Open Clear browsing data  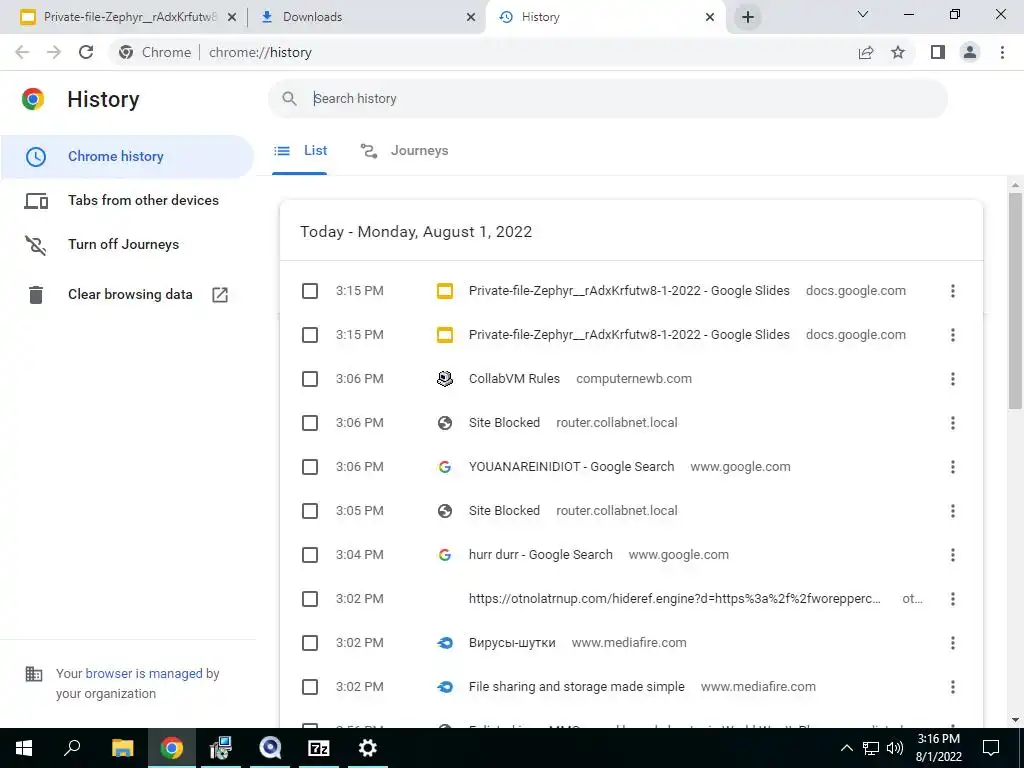pos(127,295)
